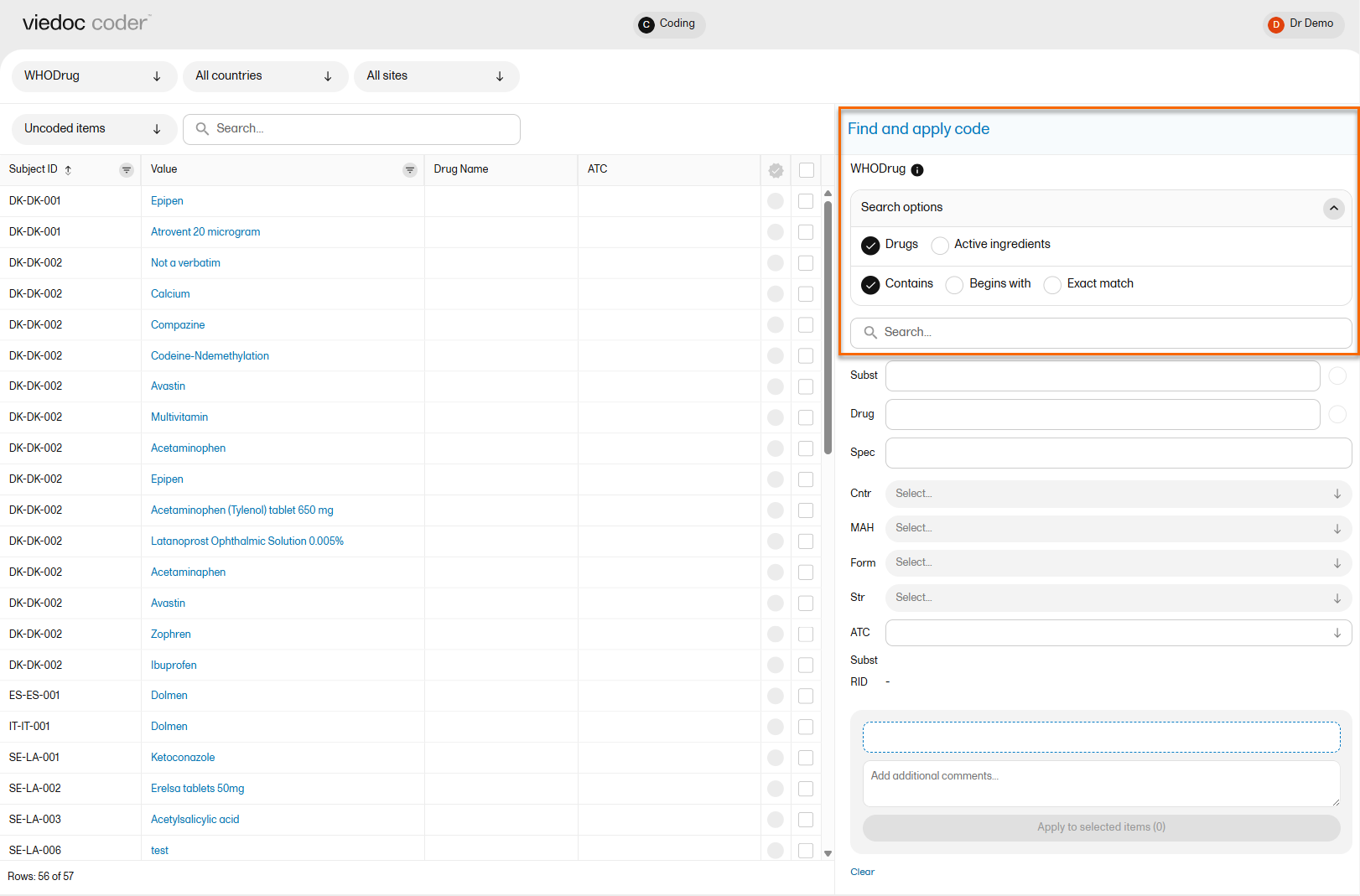Screen dimensions: 1360x896
Task: Open the All sites dropdown
Action: click(436, 76)
